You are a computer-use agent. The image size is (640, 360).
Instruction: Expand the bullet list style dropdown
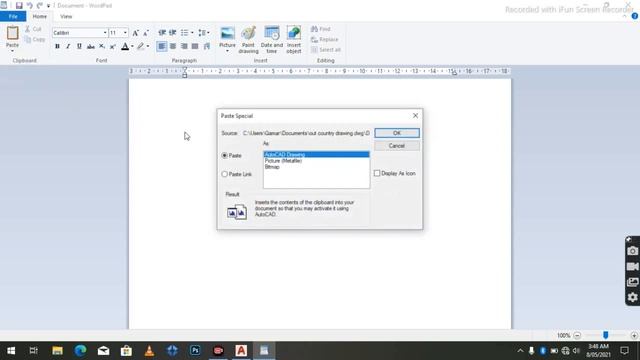click(192, 33)
